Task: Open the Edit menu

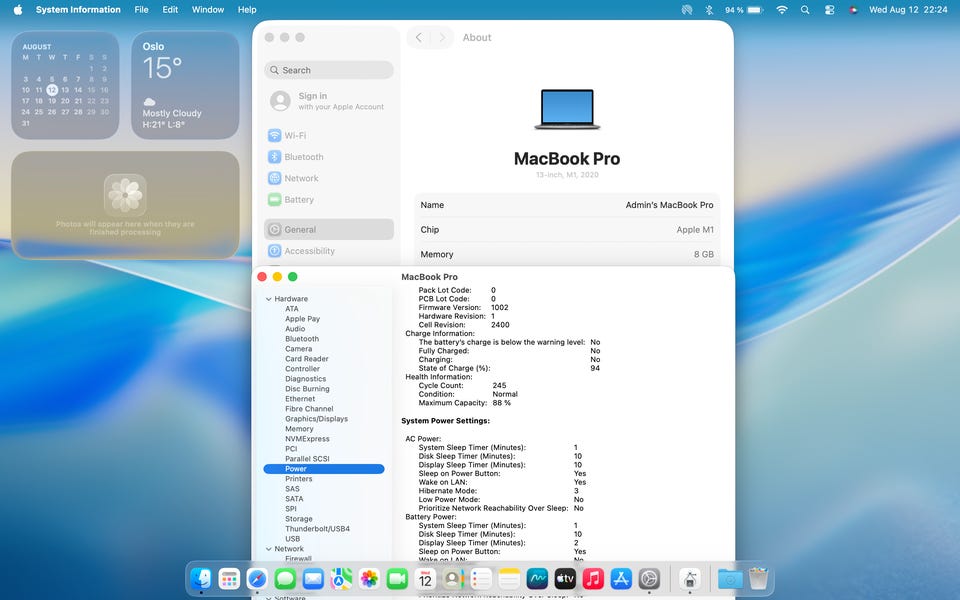Action: 170,10
